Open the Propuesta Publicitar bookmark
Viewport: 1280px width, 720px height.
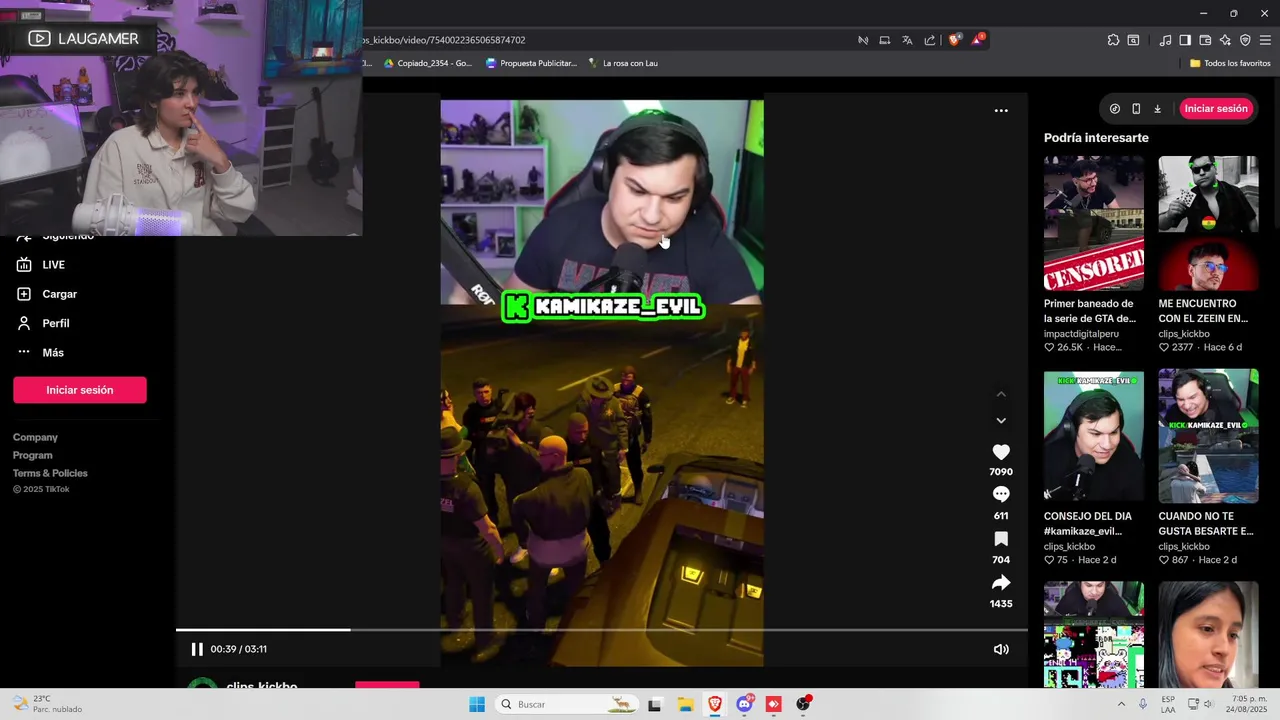531,63
